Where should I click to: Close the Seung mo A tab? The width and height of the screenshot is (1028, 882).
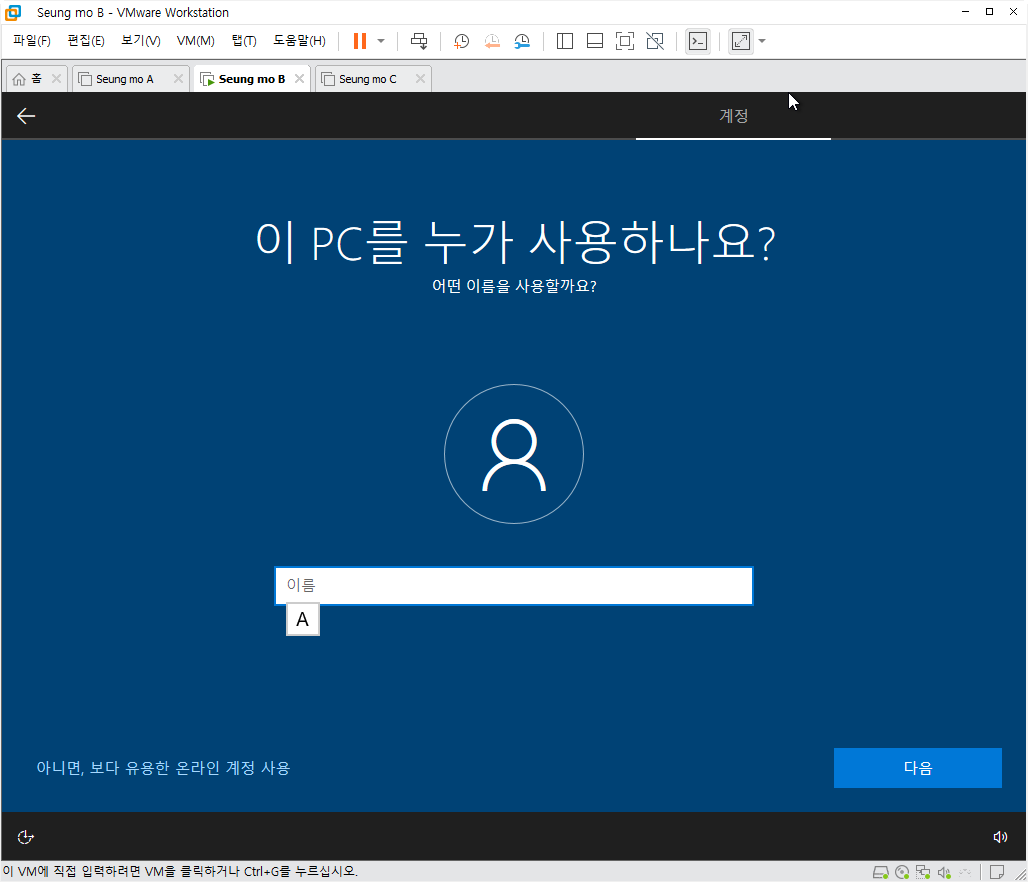178,79
